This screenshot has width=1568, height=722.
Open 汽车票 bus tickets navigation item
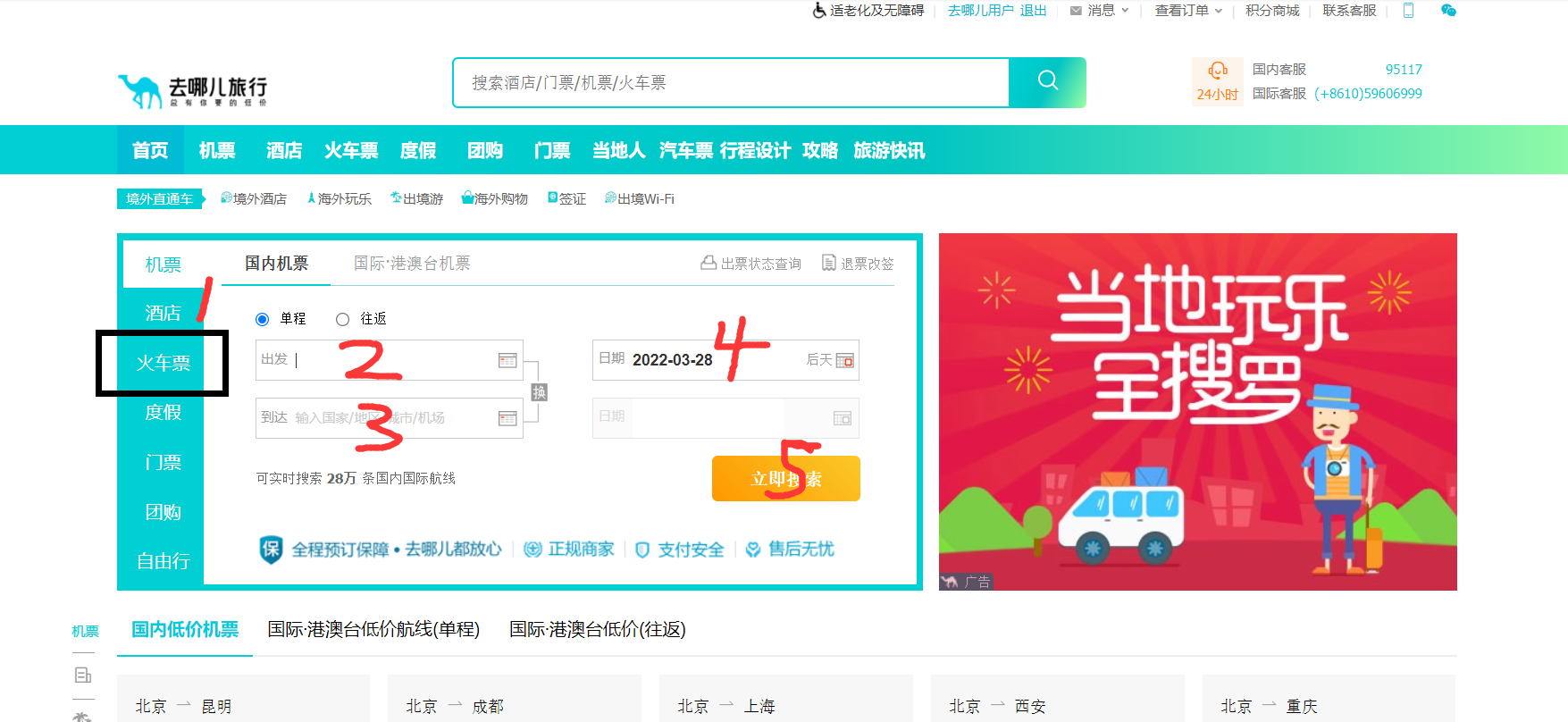pos(685,150)
